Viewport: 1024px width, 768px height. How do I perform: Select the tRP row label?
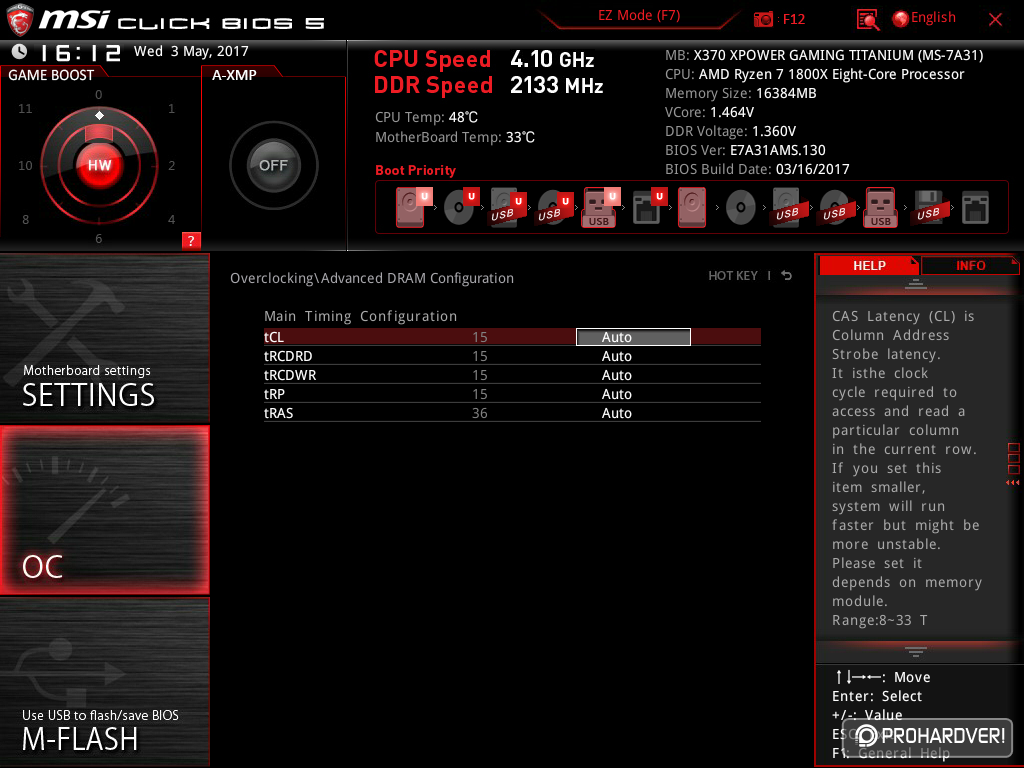pos(274,394)
